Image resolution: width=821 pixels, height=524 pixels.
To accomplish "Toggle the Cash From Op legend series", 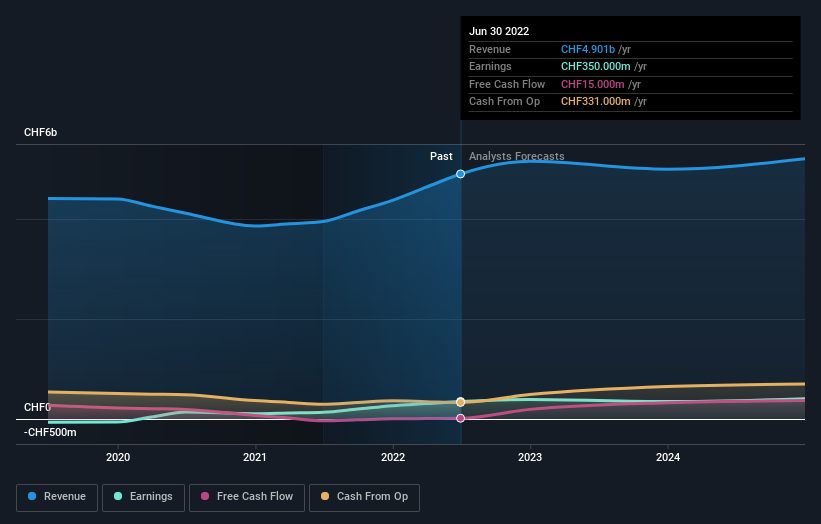I will pyautogui.click(x=364, y=497).
